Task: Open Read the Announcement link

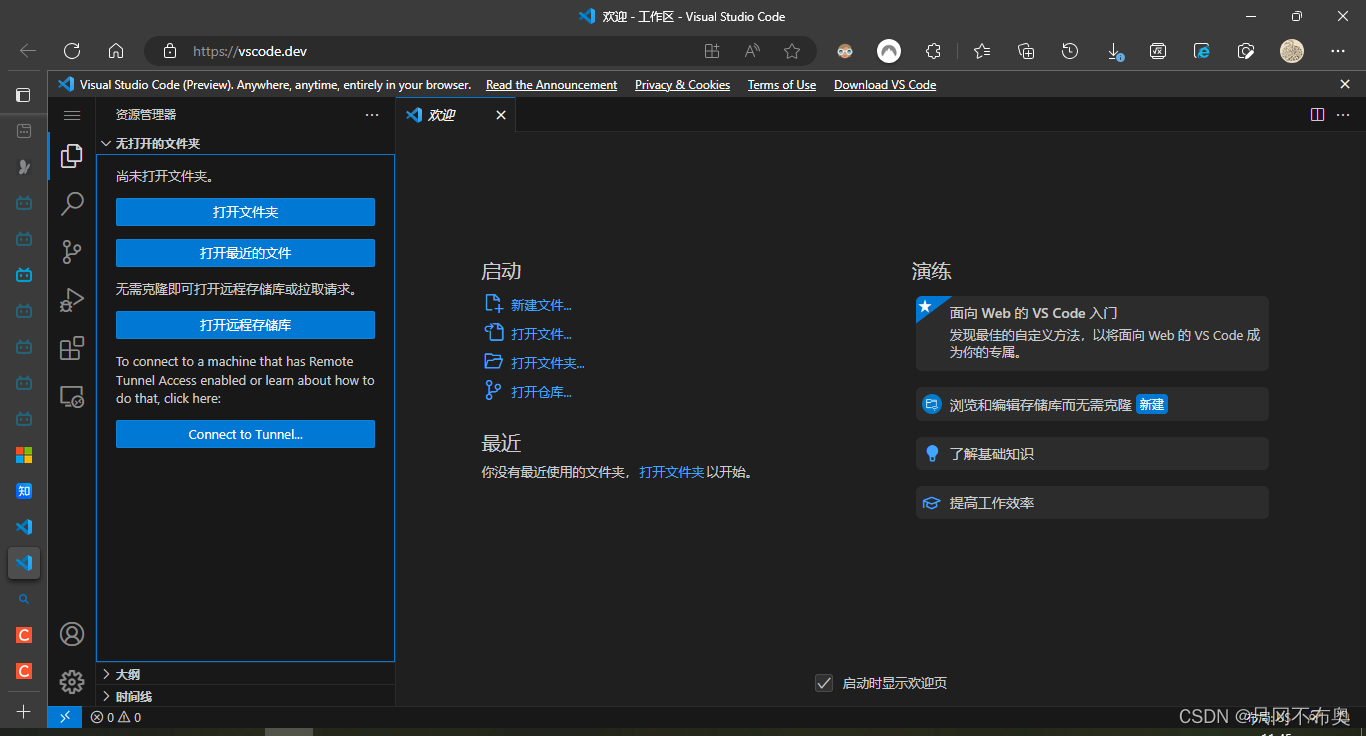Action: tap(551, 85)
